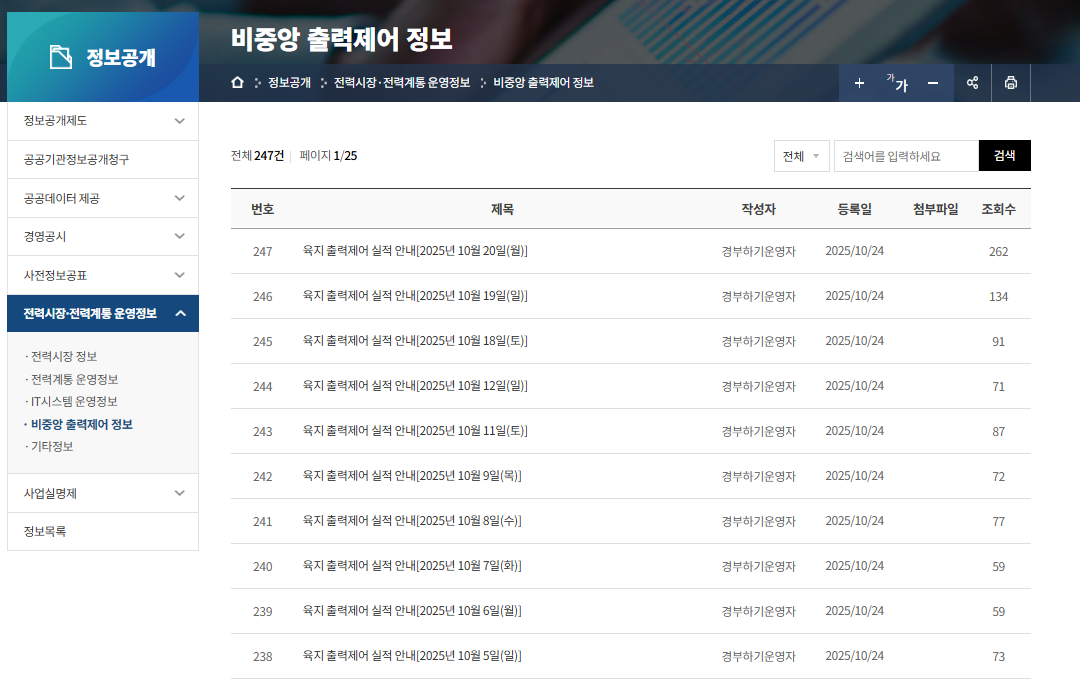
Task: Expand the 경영공시 sidebar menu
Action: [x=103, y=236]
